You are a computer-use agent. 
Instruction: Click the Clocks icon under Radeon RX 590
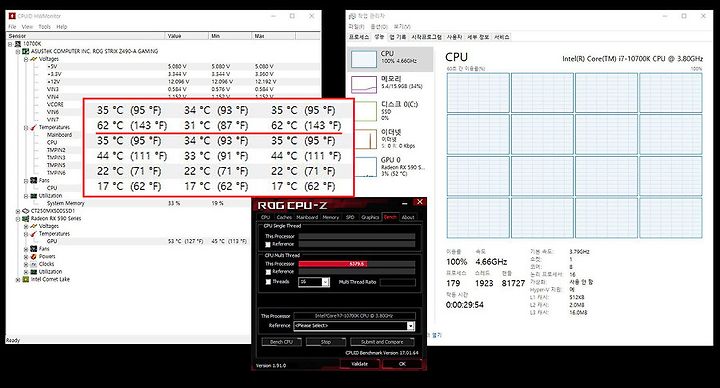pyautogui.click(x=34, y=264)
